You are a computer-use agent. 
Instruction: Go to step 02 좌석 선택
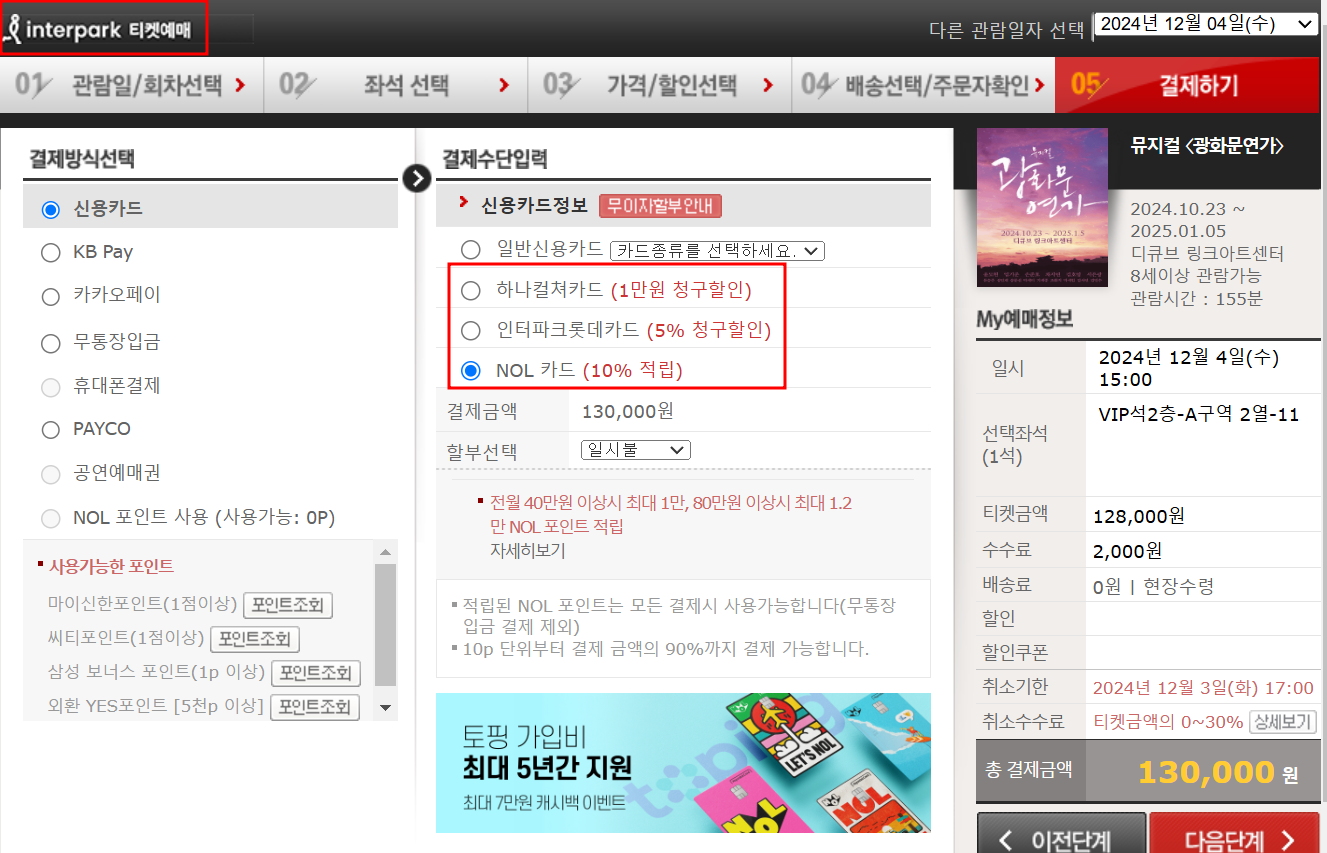pyautogui.click(x=396, y=85)
